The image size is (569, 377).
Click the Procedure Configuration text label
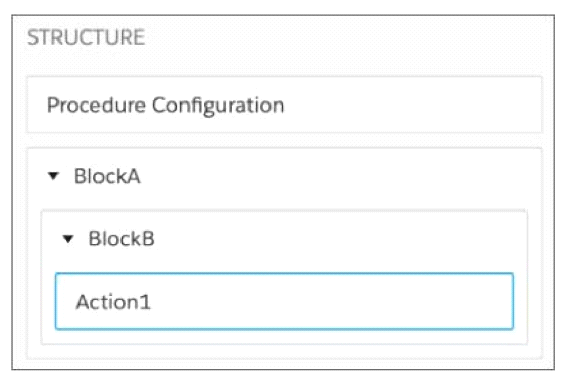165,106
